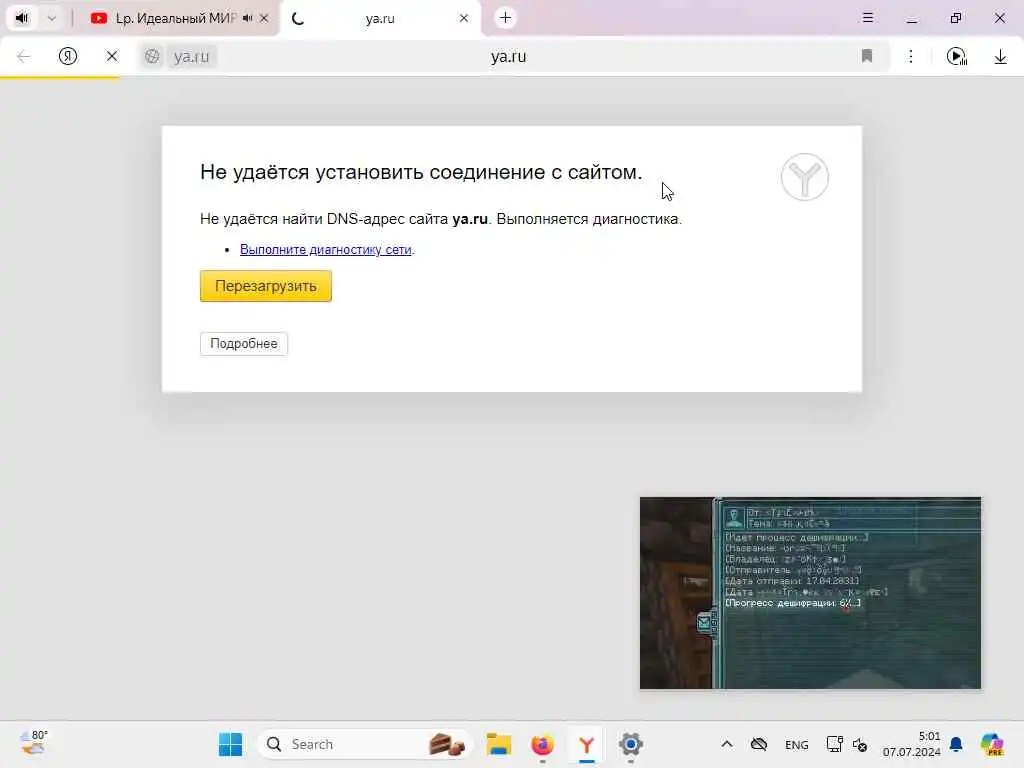Open the weather widget showing 80°
This screenshot has height=768, width=1024.
[x=33, y=744]
